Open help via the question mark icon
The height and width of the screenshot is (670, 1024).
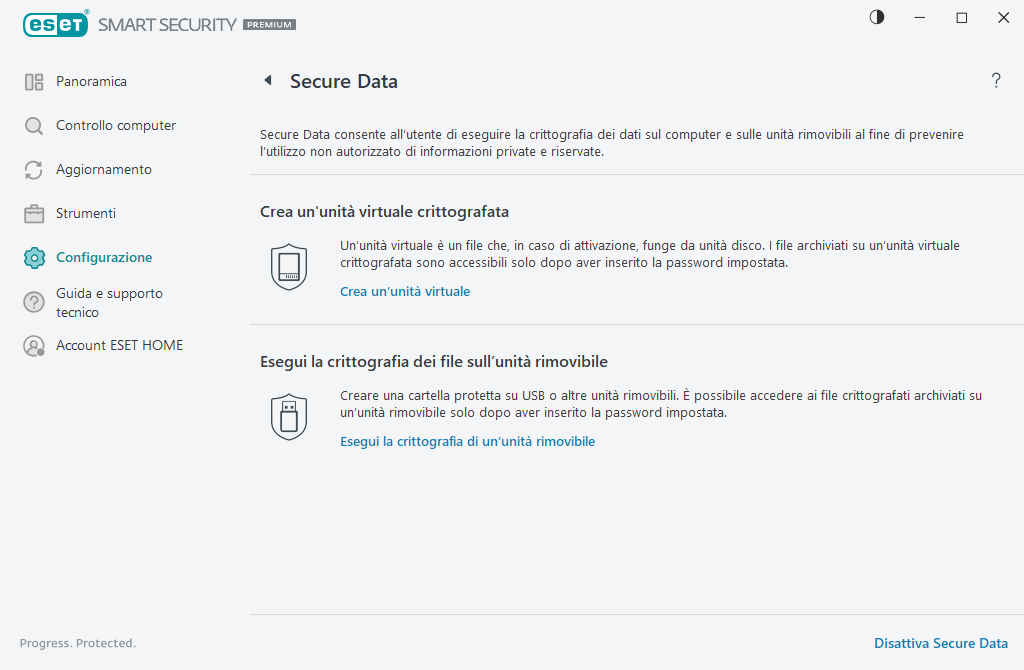click(x=996, y=81)
